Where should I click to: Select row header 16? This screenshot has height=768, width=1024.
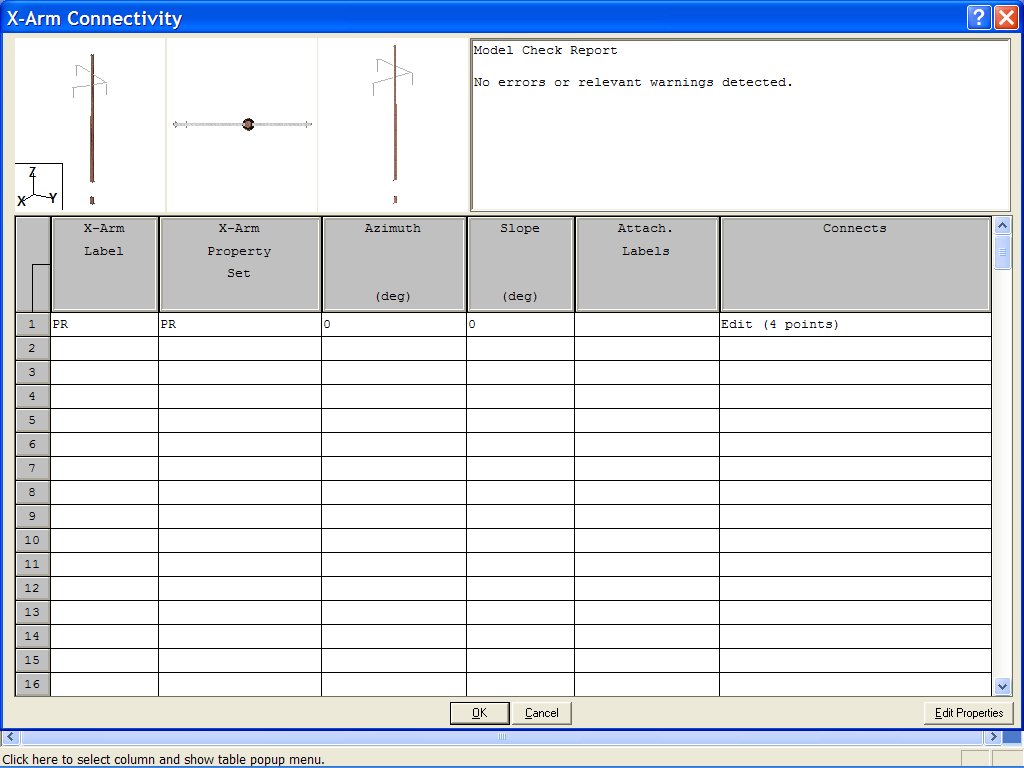click(33, 684)
